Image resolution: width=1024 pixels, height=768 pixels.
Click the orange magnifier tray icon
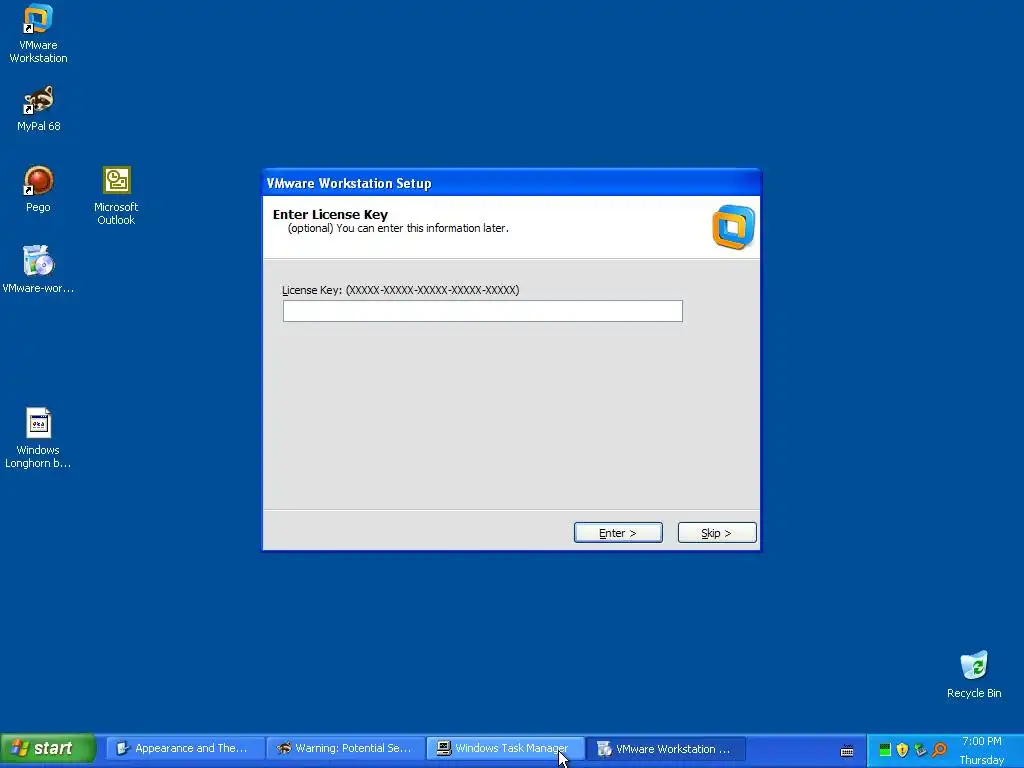point(939,750)
